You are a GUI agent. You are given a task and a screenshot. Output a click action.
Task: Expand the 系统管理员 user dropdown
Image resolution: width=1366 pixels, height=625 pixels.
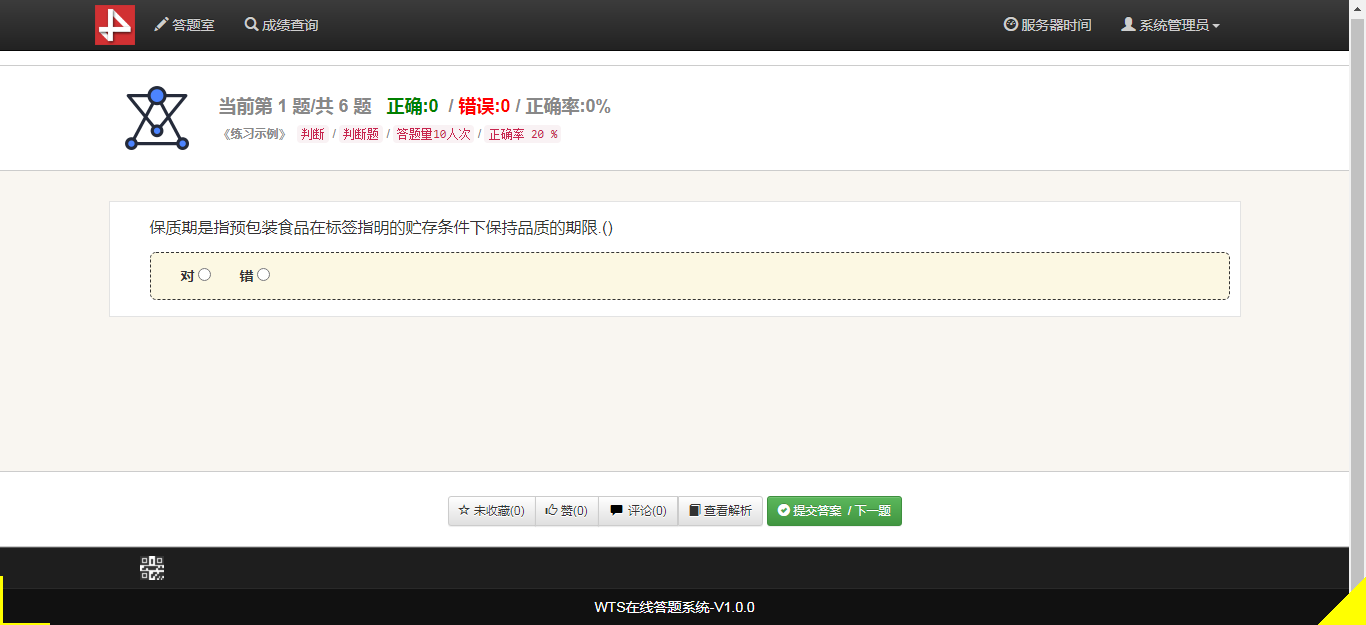1170,25
